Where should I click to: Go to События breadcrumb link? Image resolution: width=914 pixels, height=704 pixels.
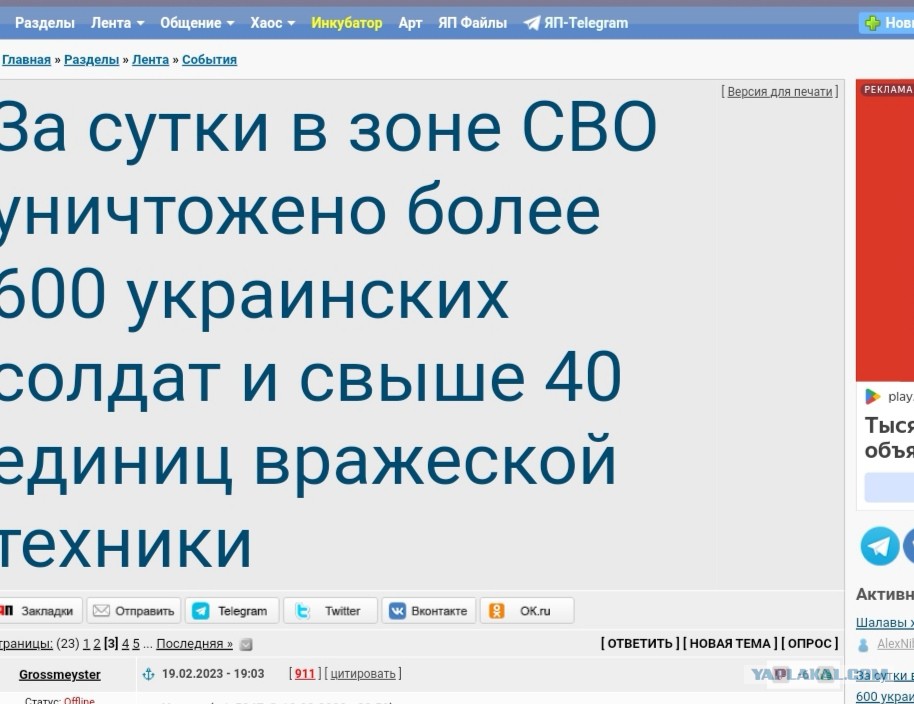click(209, 59)
